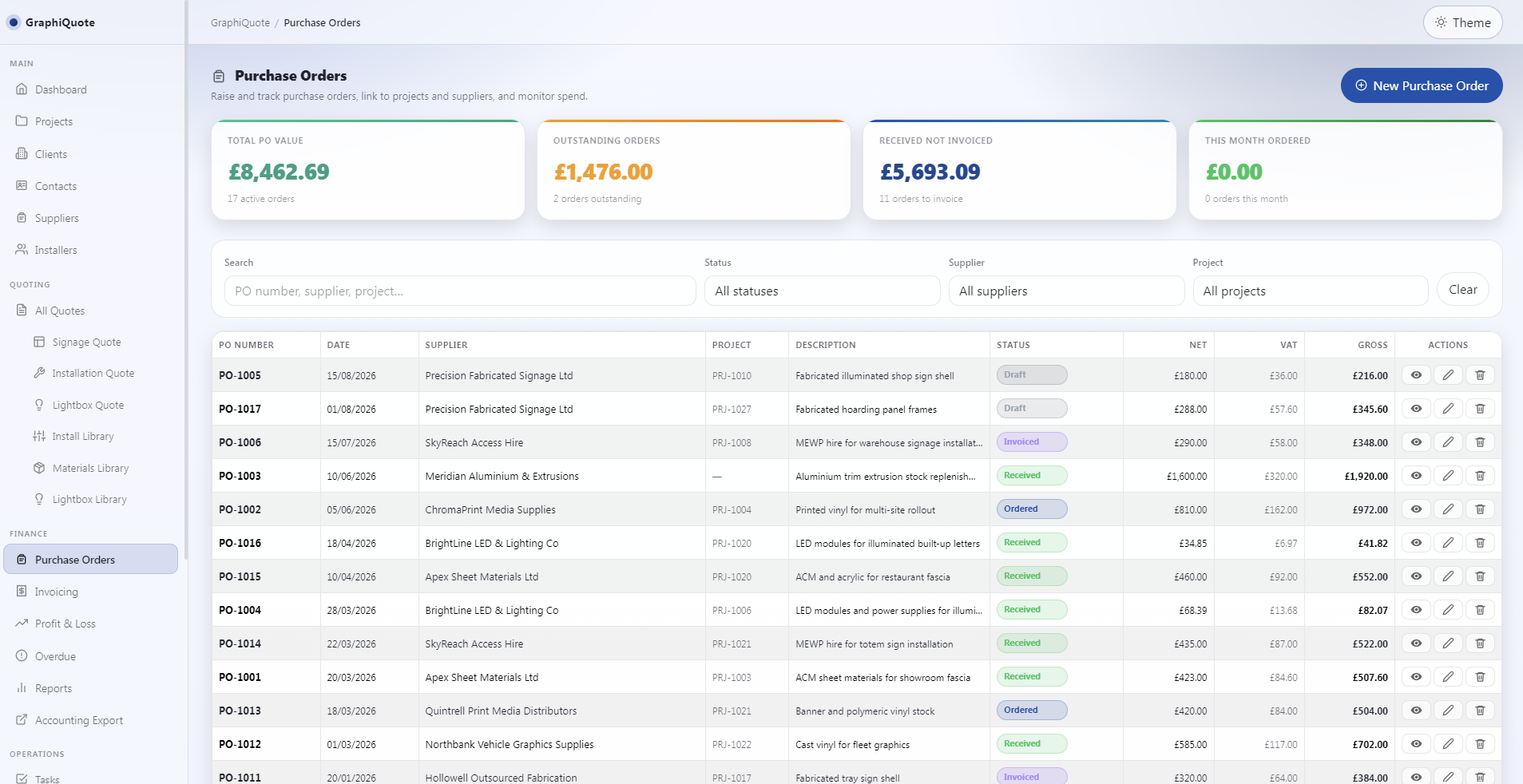Image resolution: width=1523 pixels, height=784 pixels.
Task: Click the eye icon on PO-1003 row
Action: (1416, 476)
